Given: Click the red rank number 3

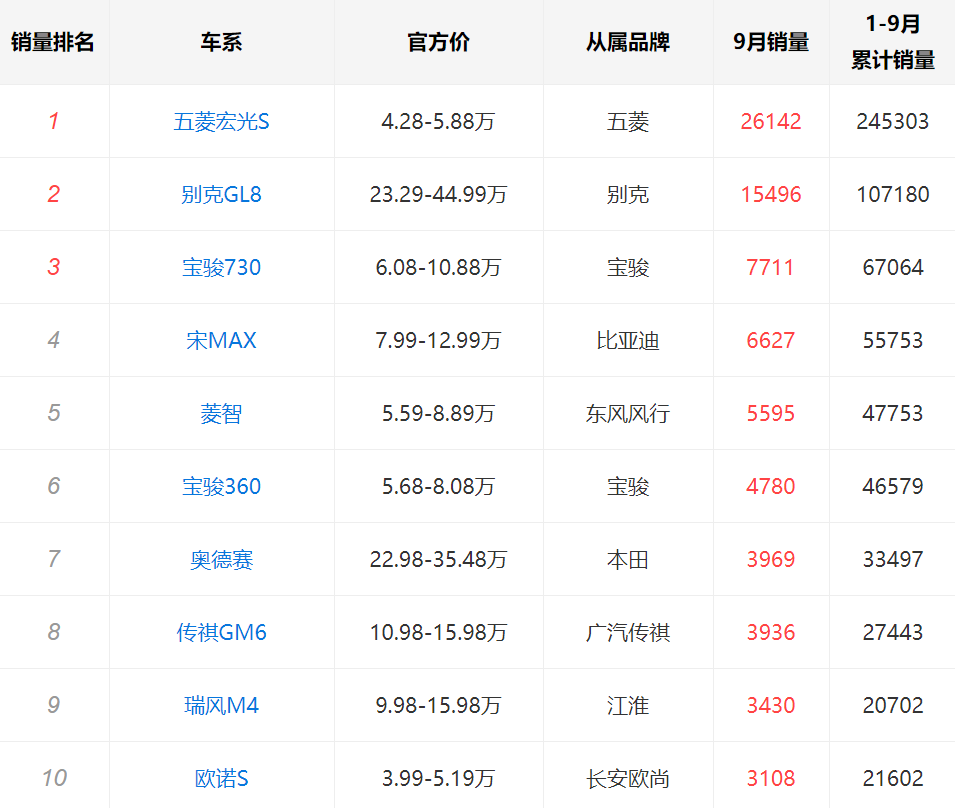Looking at the screenshot, I should [54, 267].
